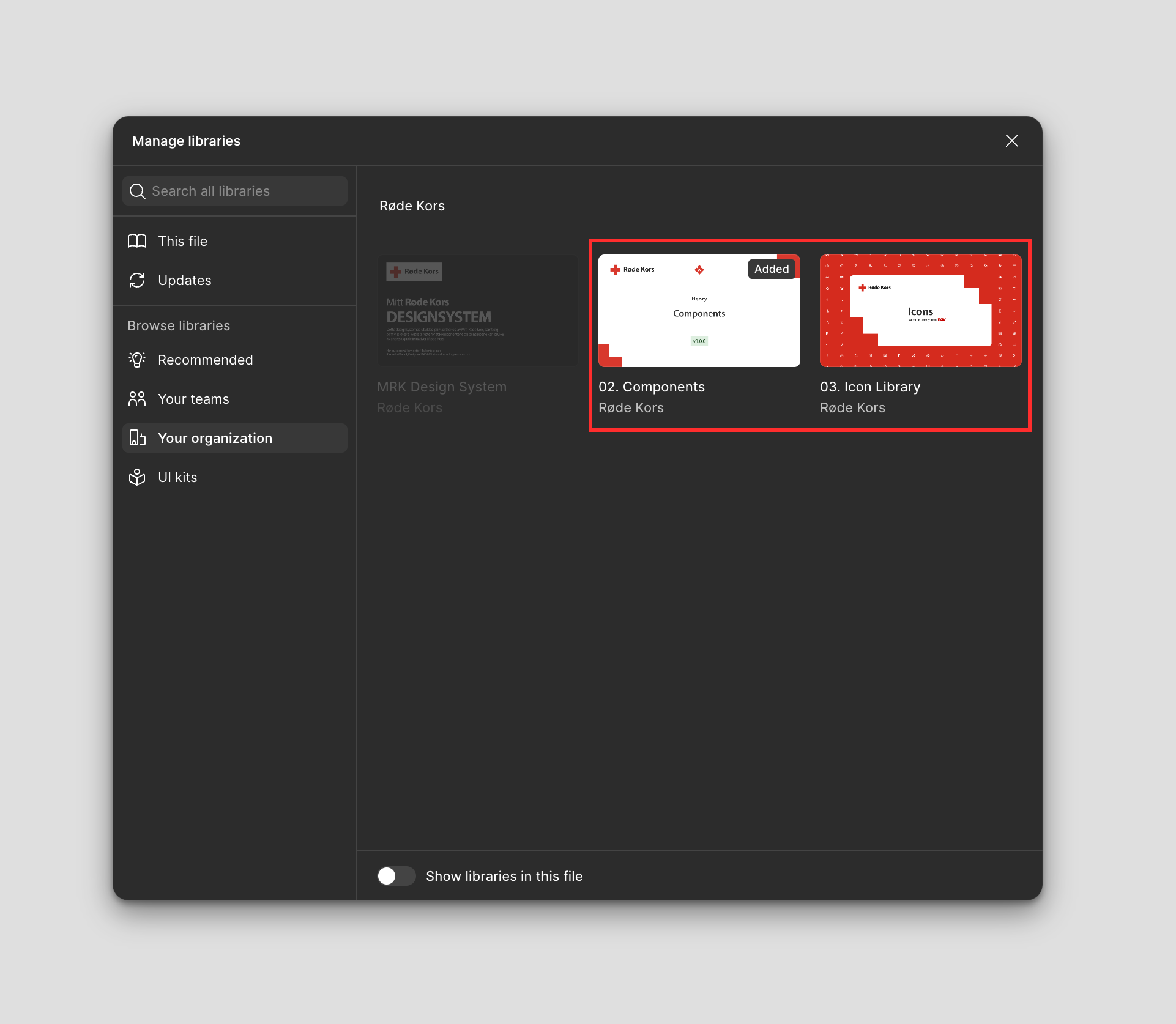
Task: Click the people icon for Your teams
Action: coord(137,399)
